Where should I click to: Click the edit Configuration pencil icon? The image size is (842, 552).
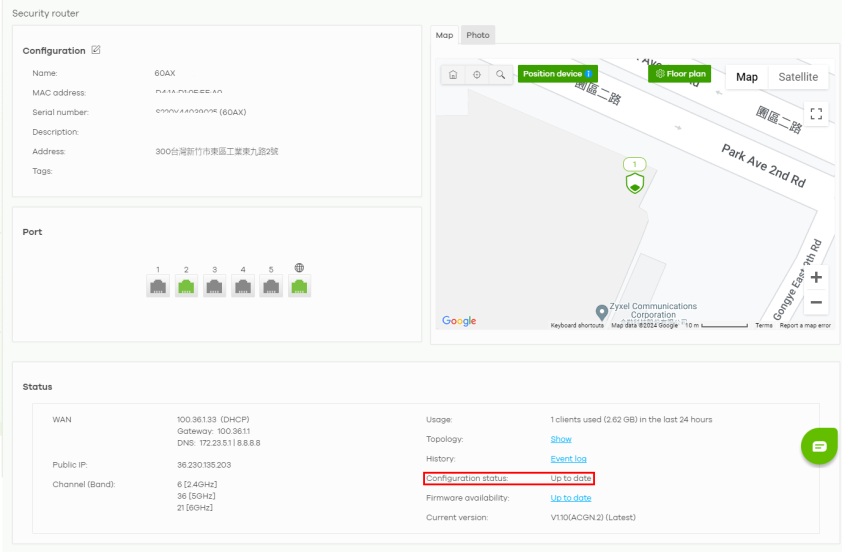[x=96, y=50]
